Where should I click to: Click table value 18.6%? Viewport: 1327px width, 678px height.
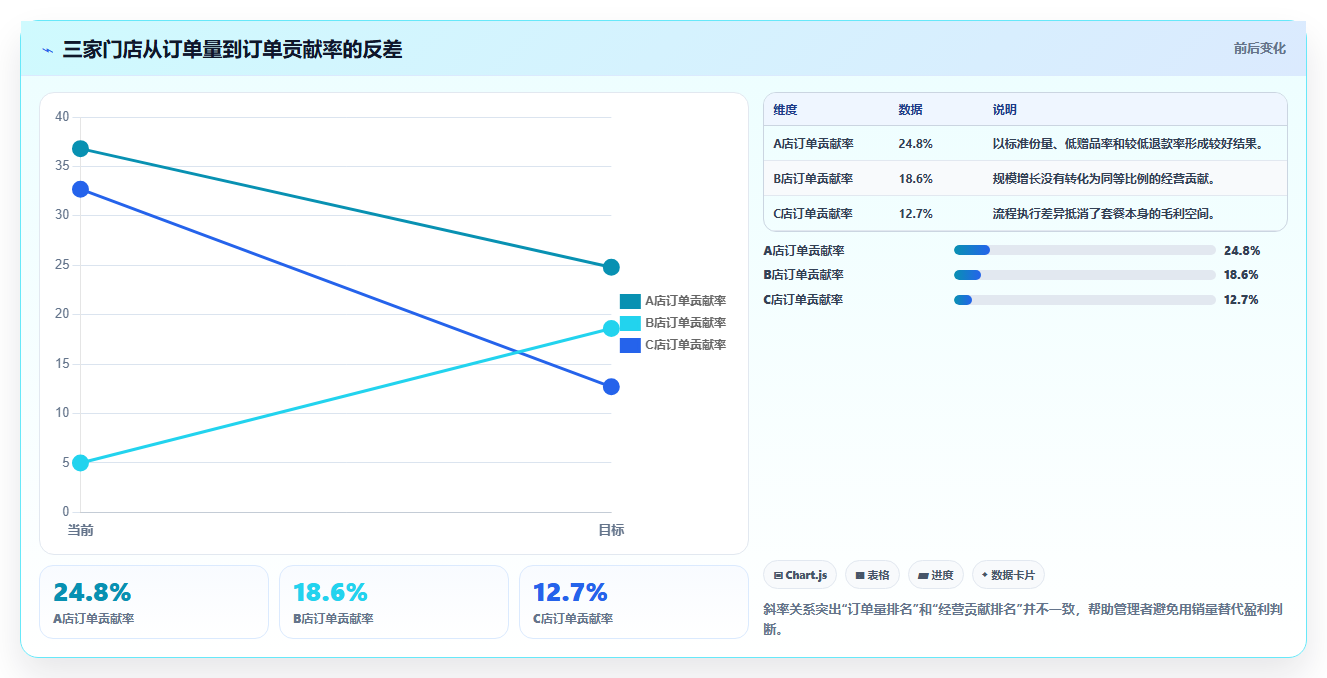(915, 179)
